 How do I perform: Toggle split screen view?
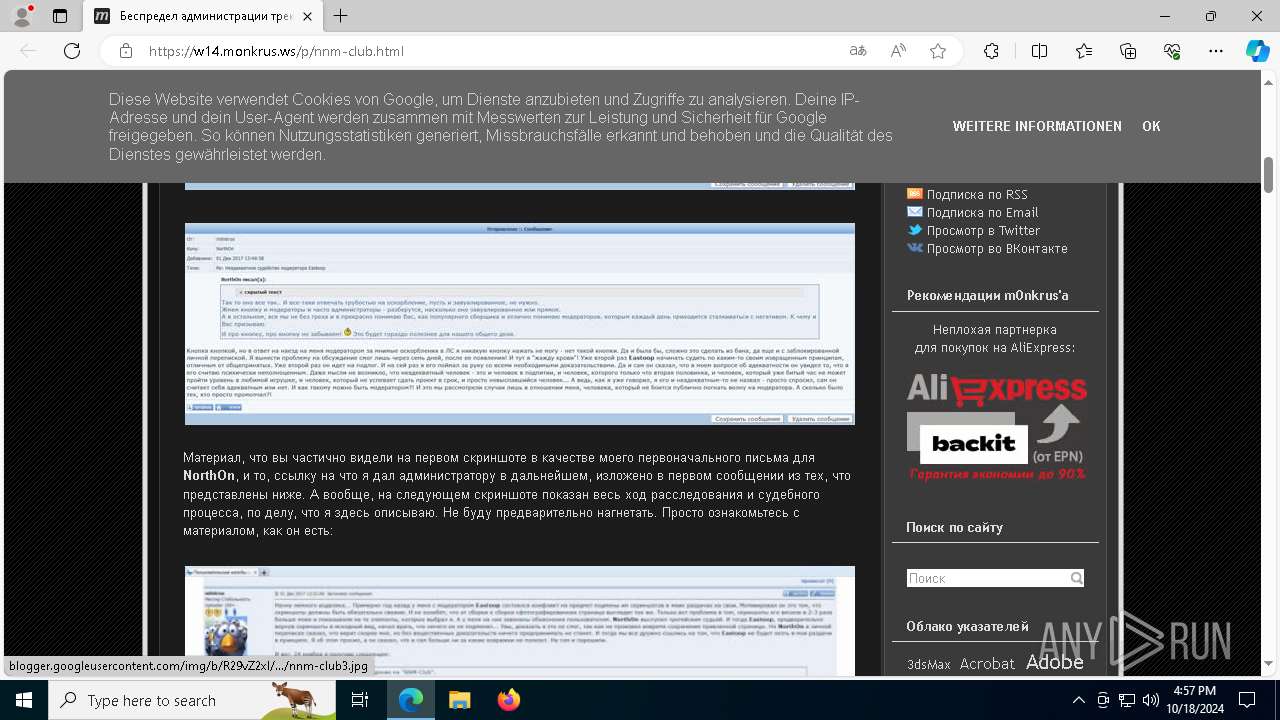pyautogui.click(x=1039, y=51)
